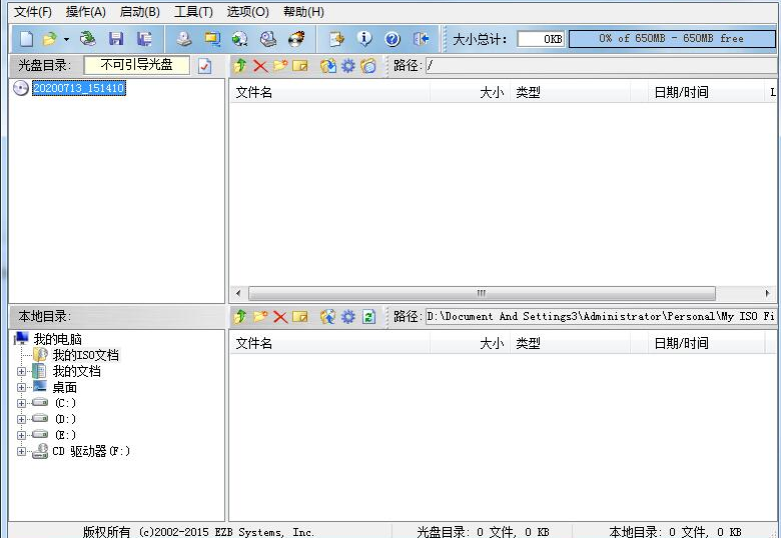Click the Open CD/DVD drive icon
Viewport: 781px width, 538px height.
click(x=88, y=39)
